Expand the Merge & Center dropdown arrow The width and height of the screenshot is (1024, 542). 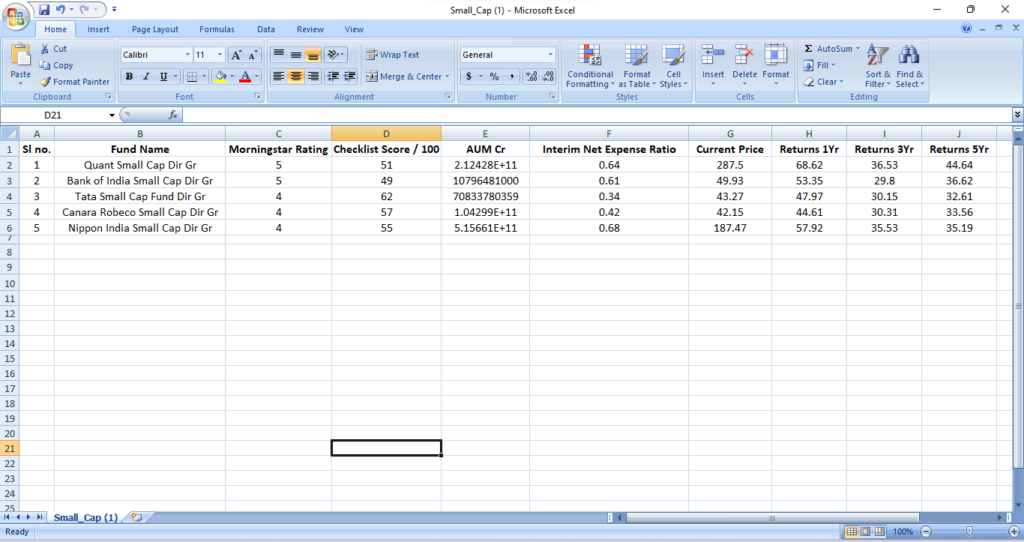point(447,76)
